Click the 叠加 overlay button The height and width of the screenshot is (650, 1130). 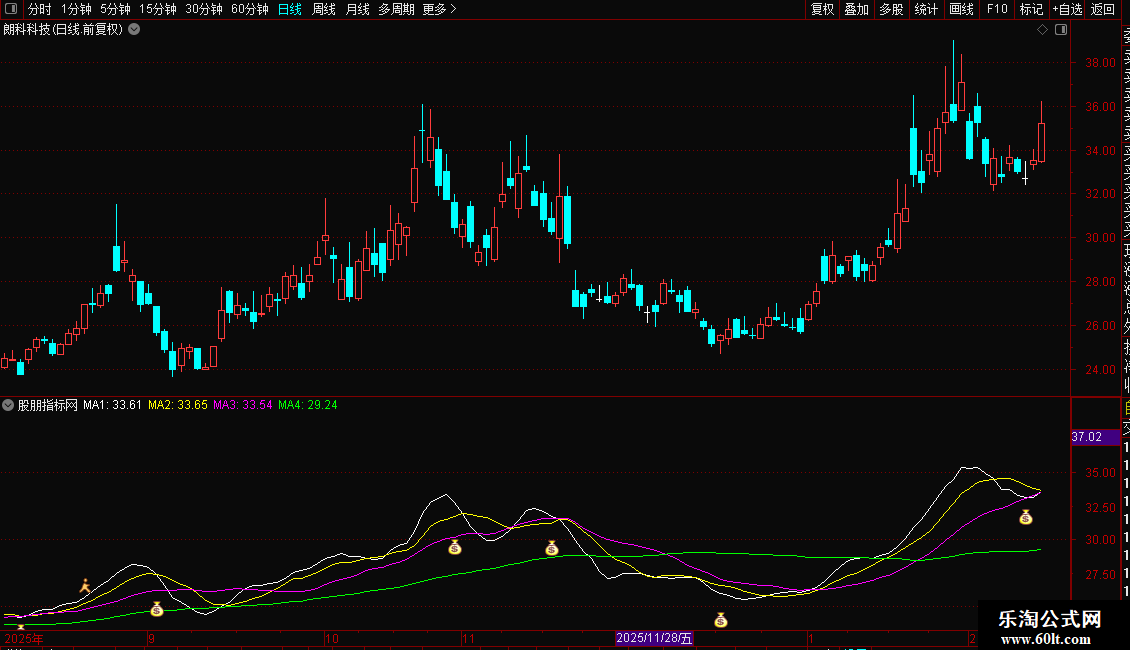pos(857,9)
